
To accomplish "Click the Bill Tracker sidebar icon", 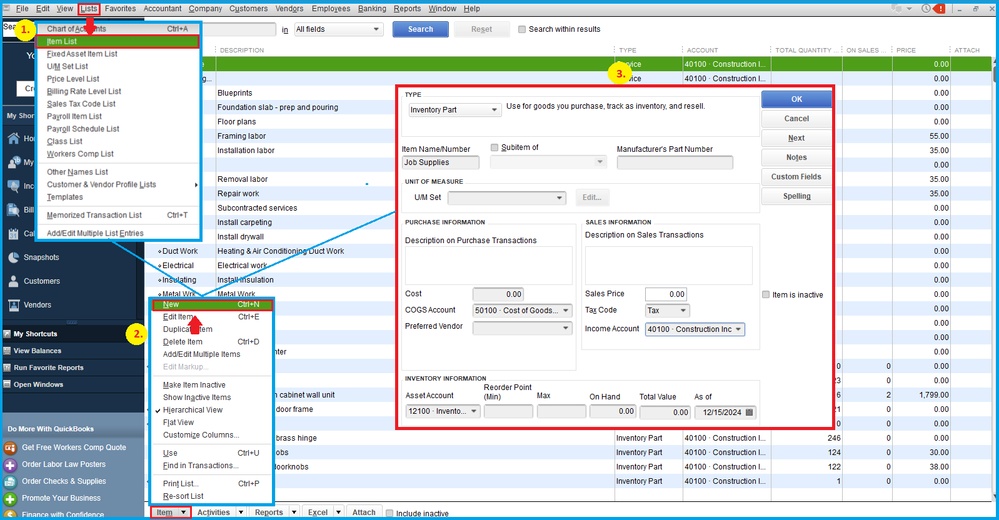I will tap(13, 210).
